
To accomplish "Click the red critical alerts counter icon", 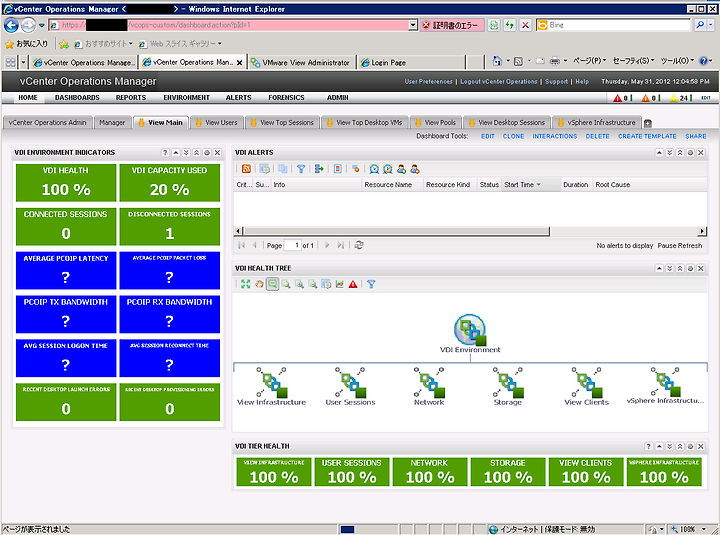I will [x=617, y=98].
